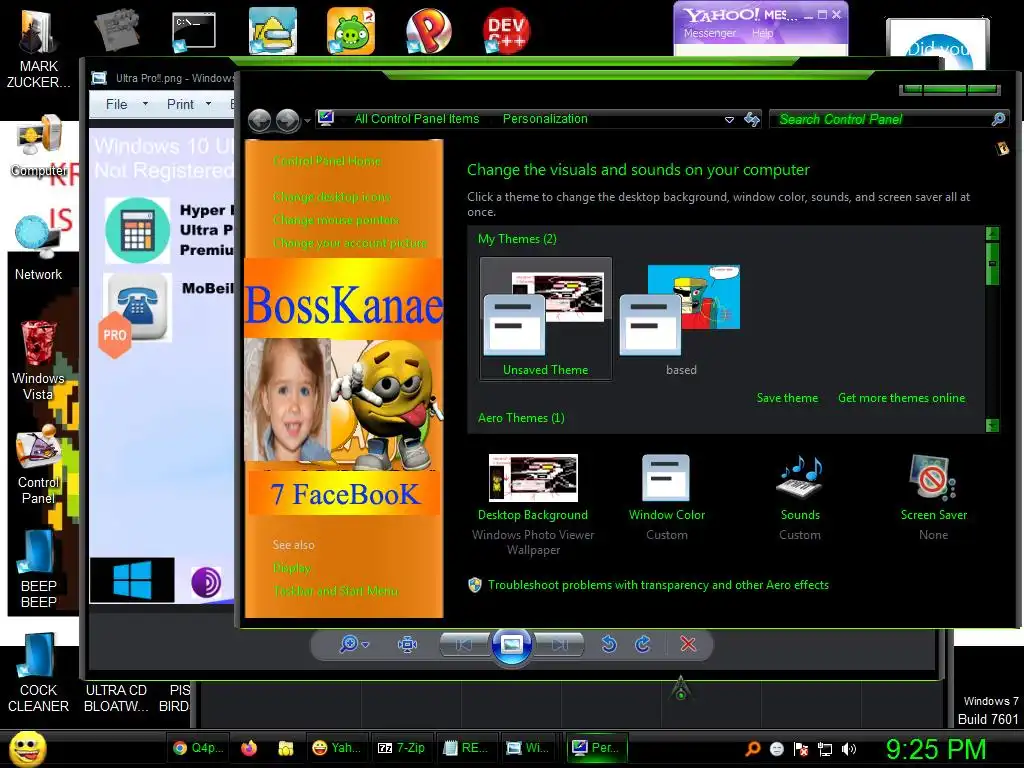Click the themes list scroll down arrow

992,425
